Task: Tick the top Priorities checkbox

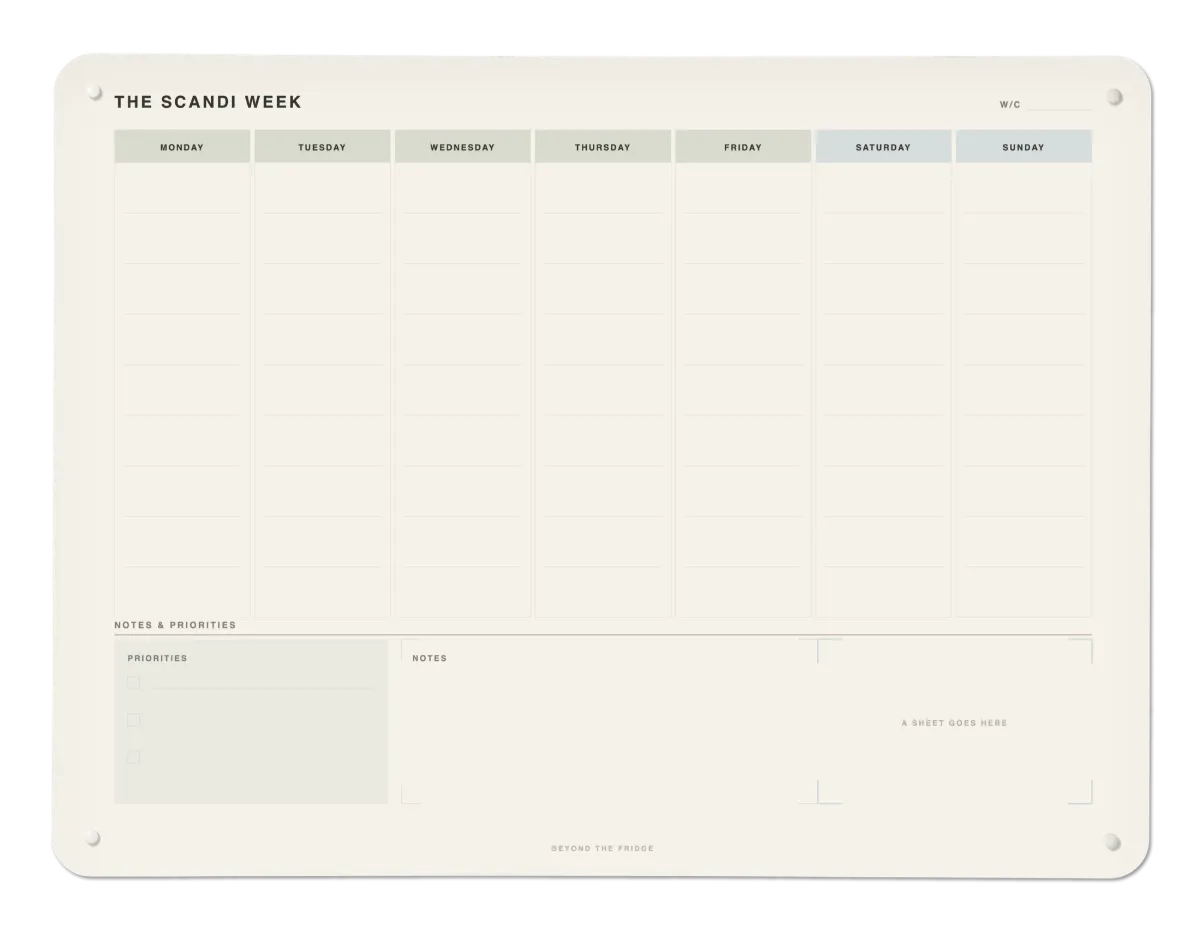Action: (133, 683)
